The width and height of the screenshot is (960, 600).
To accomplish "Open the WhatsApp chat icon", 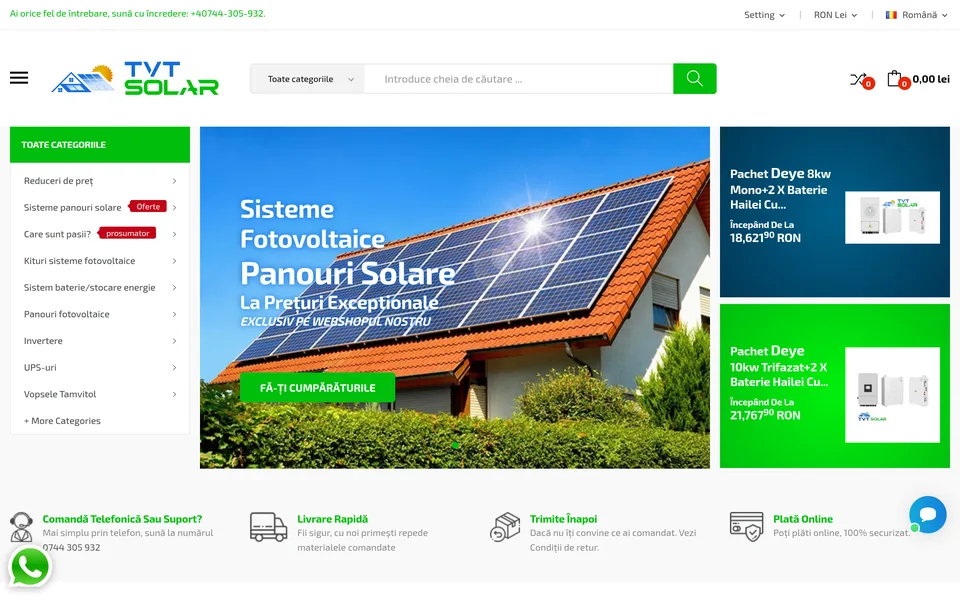I will (x=29, y=567).
